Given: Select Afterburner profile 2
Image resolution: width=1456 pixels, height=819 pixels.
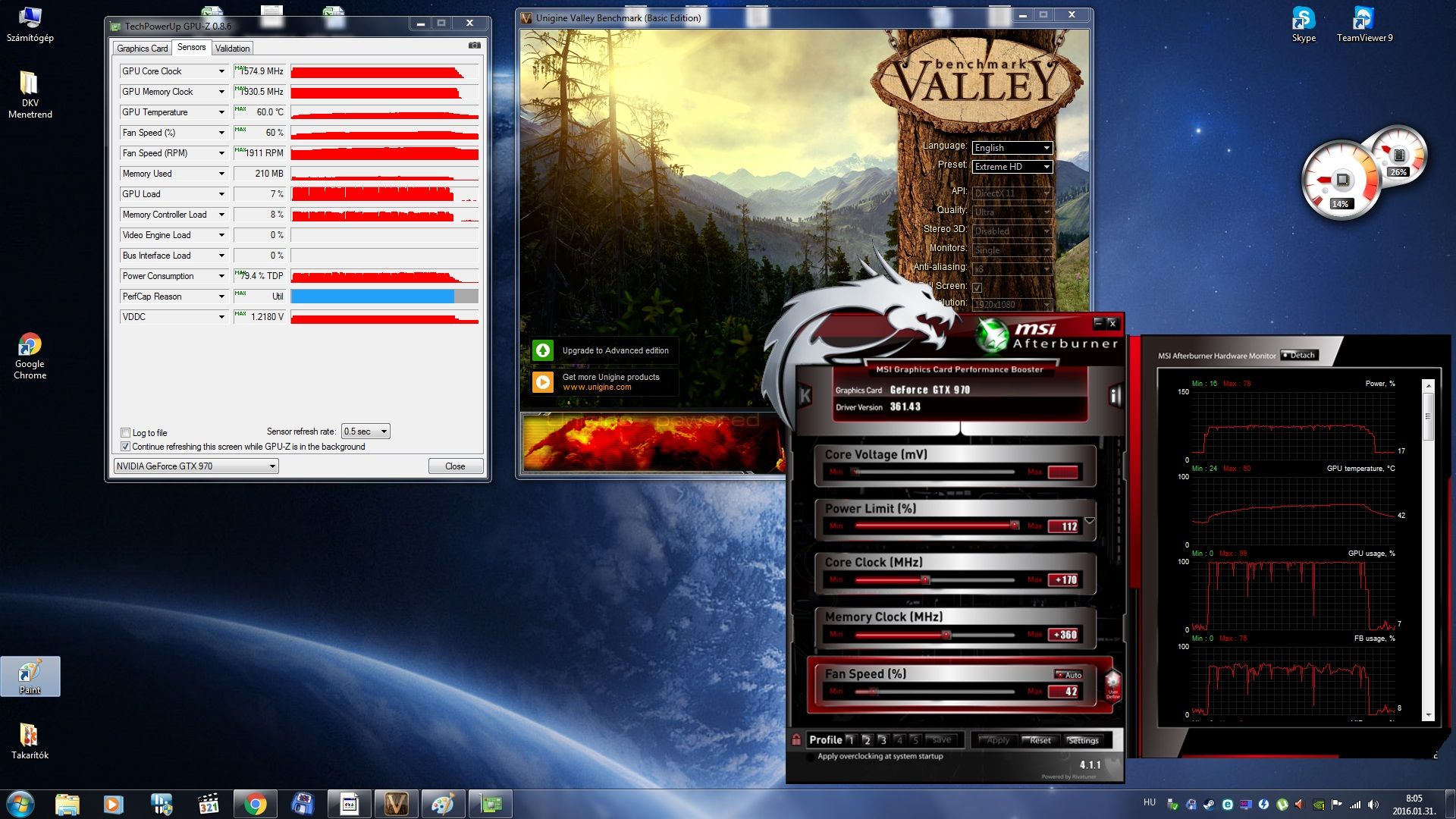Looking at the screenshot, I should click(x=867, y=740).
